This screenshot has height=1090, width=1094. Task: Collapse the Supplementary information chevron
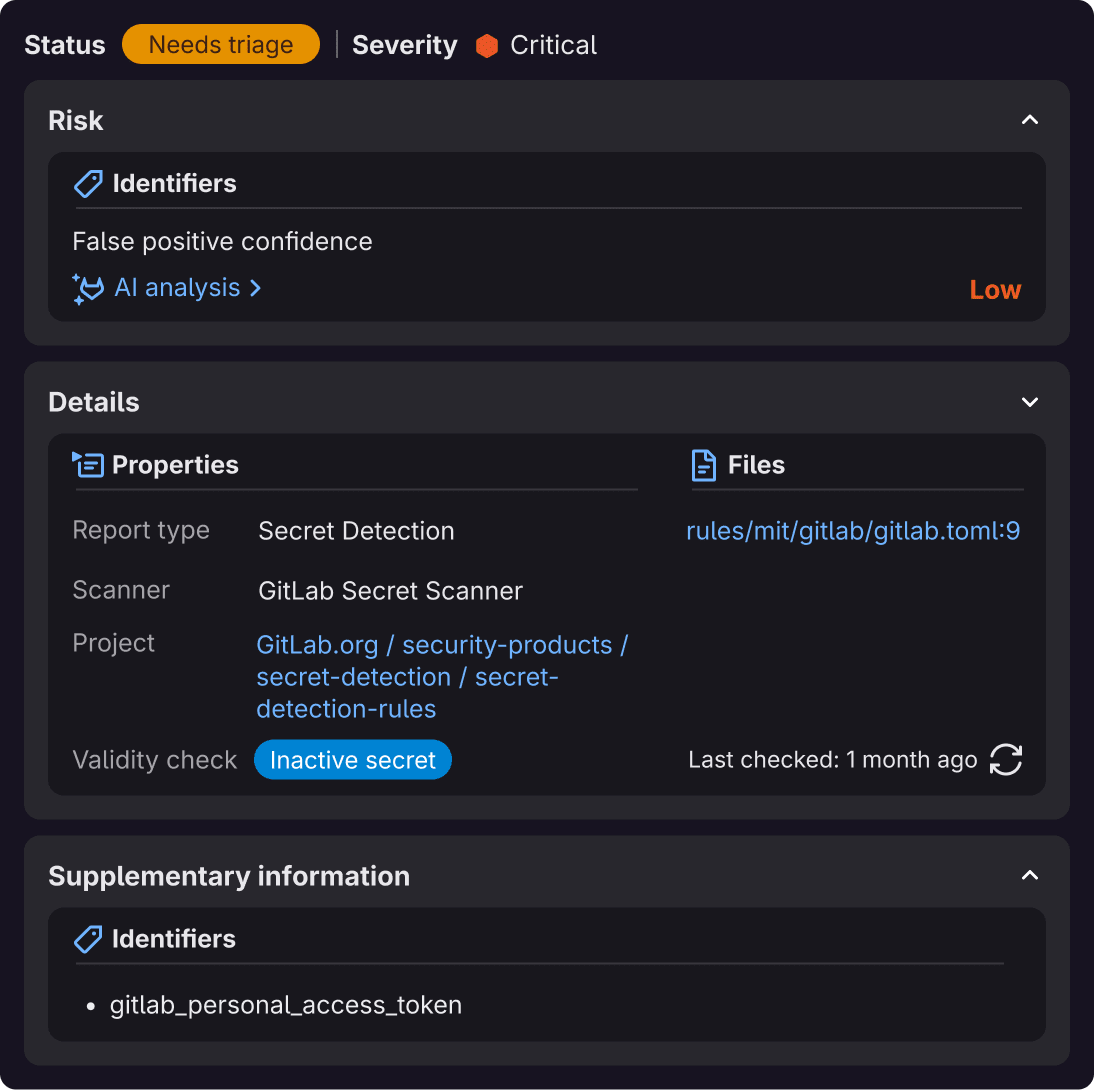coord(1029,875)
